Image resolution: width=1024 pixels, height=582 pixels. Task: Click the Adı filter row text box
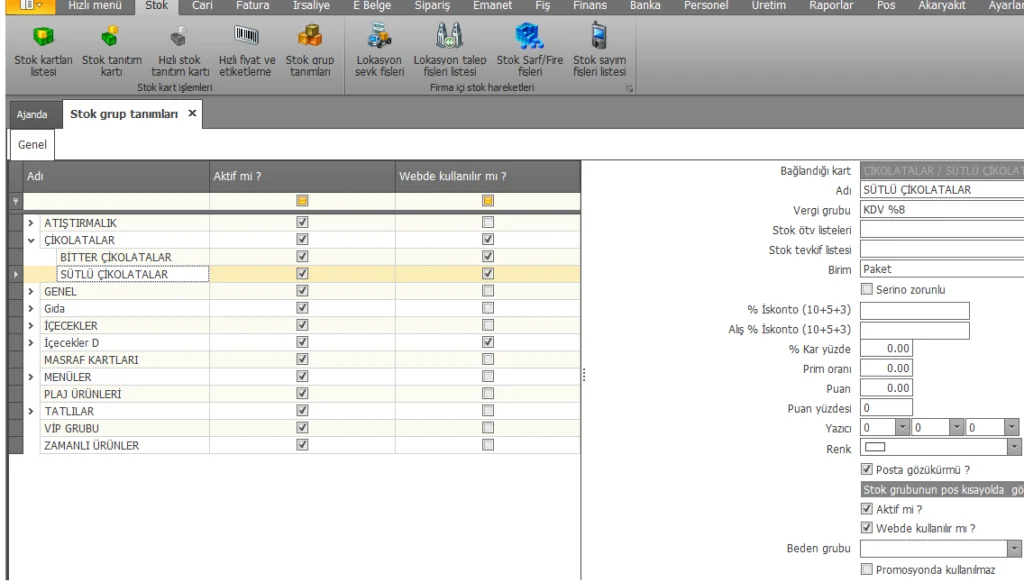point(116,201)
